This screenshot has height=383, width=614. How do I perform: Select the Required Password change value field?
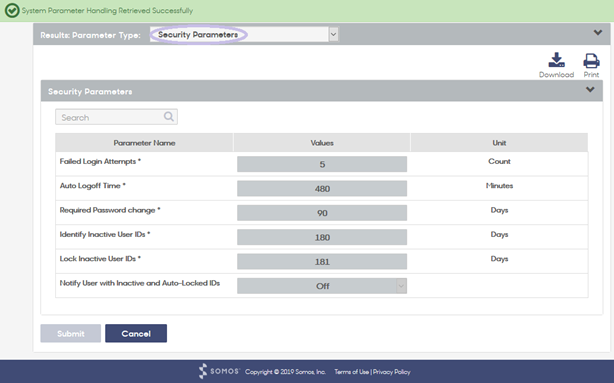coord(322,213)
